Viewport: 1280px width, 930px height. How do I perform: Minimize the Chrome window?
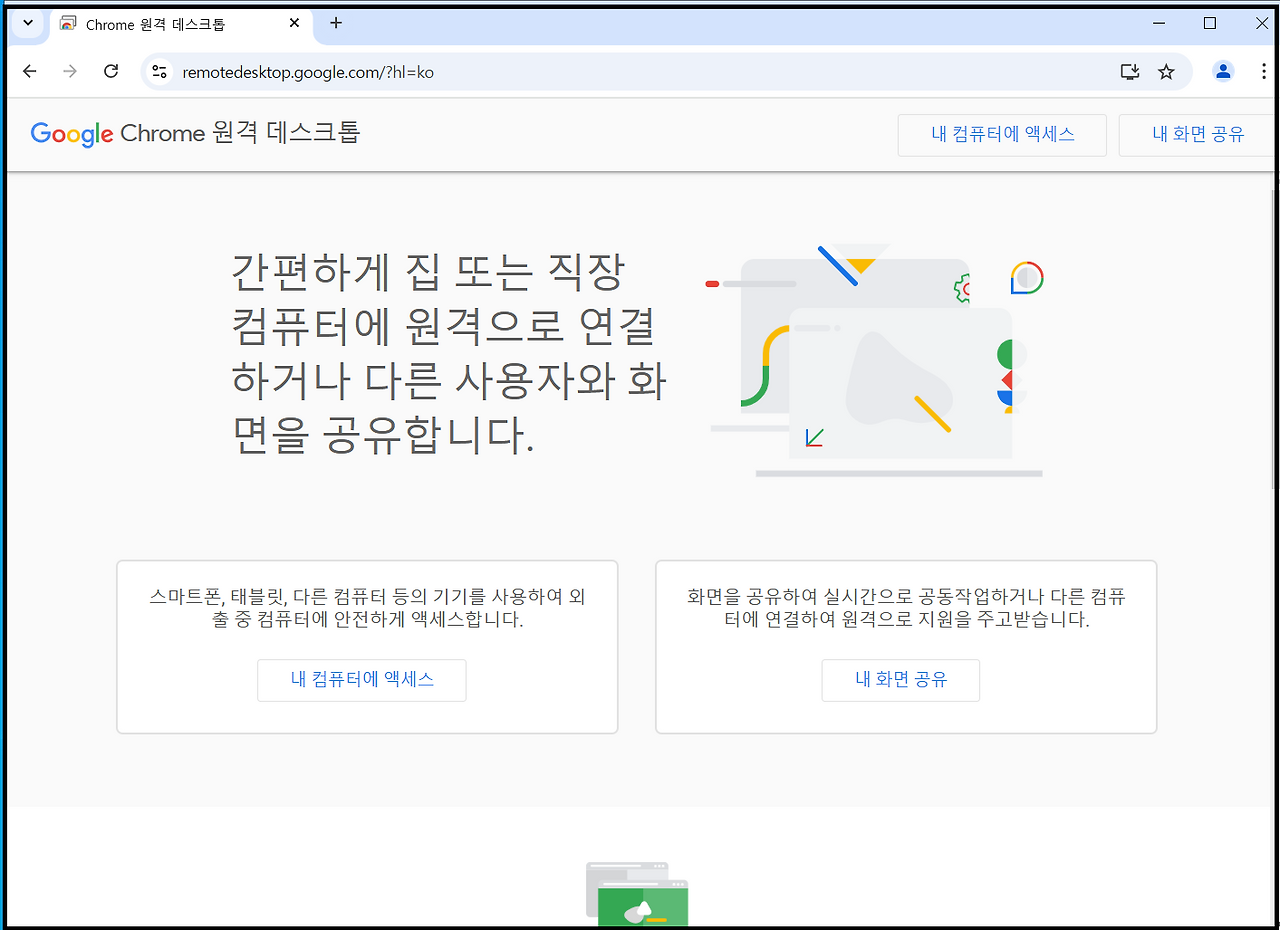pyautogui.click(x=1159, y=23)
